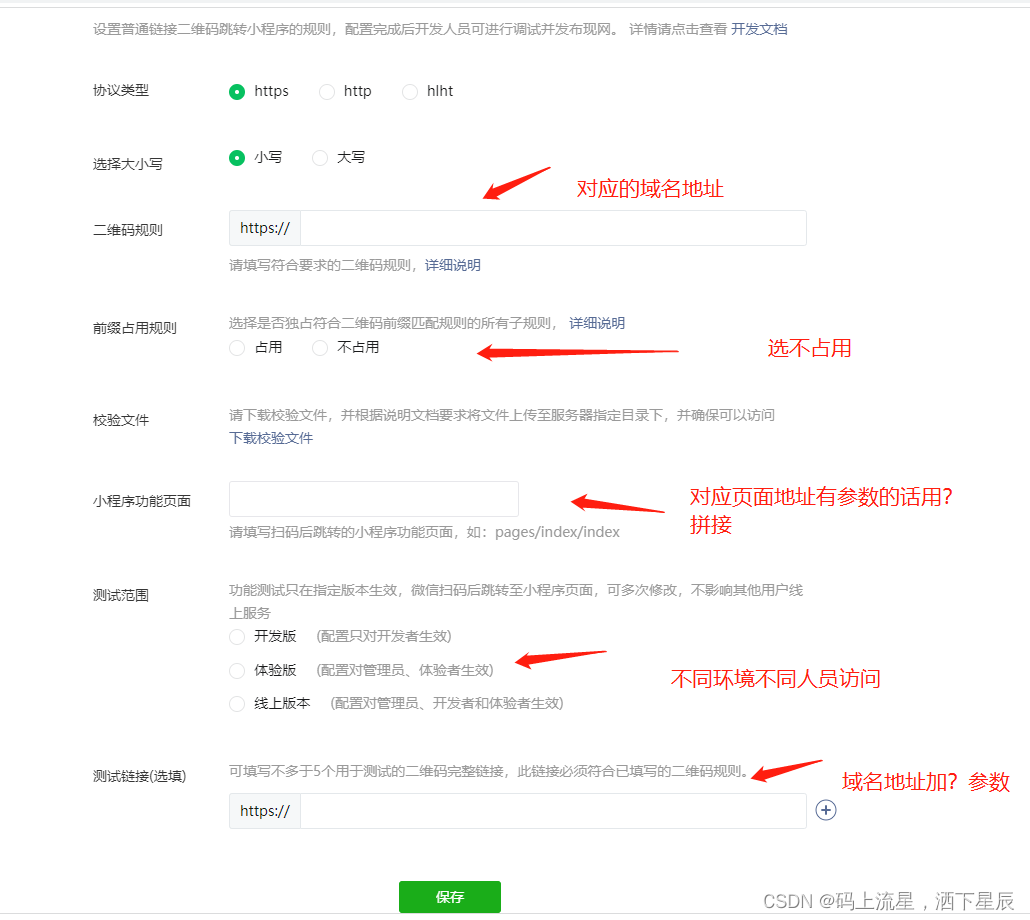The height and width of the screenshot is (920, 1030).
Task: Click the plus icon to add test link
Action: [x=826, y=811]
